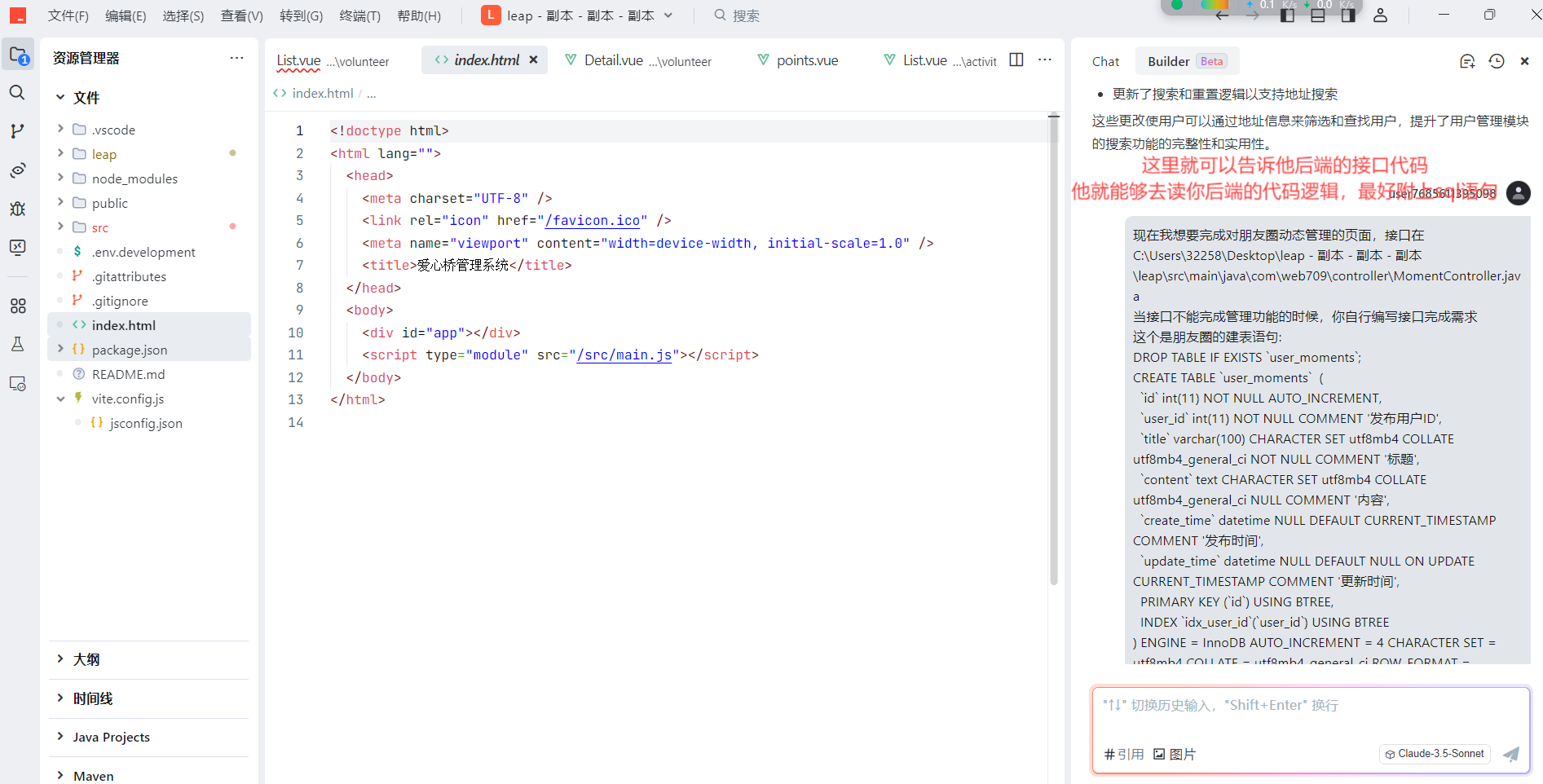
Task: Open the Source Control branch icon
Action: point(17,130)
